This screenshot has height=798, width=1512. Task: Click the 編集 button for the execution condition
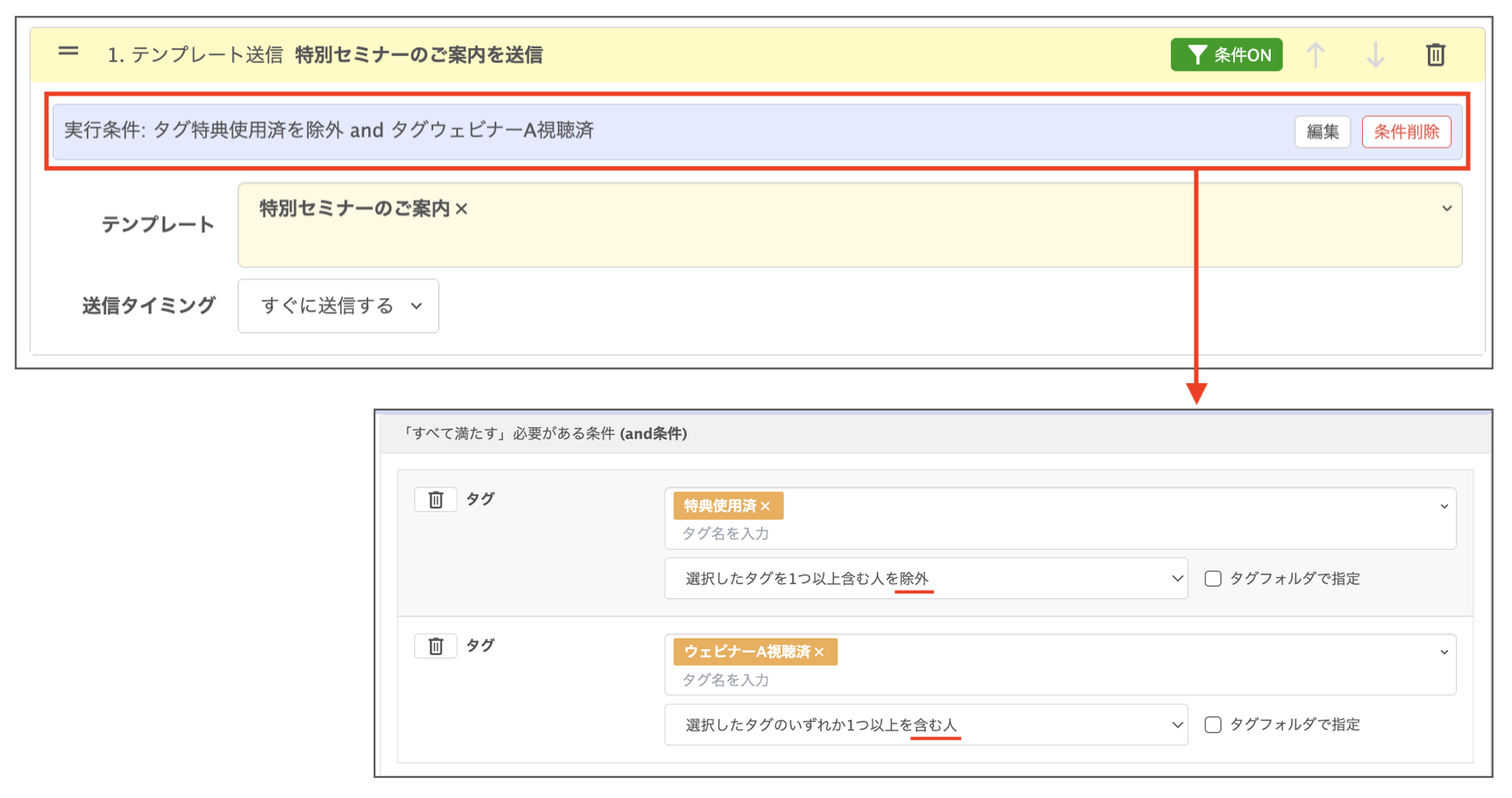[x=1323, y=132]
